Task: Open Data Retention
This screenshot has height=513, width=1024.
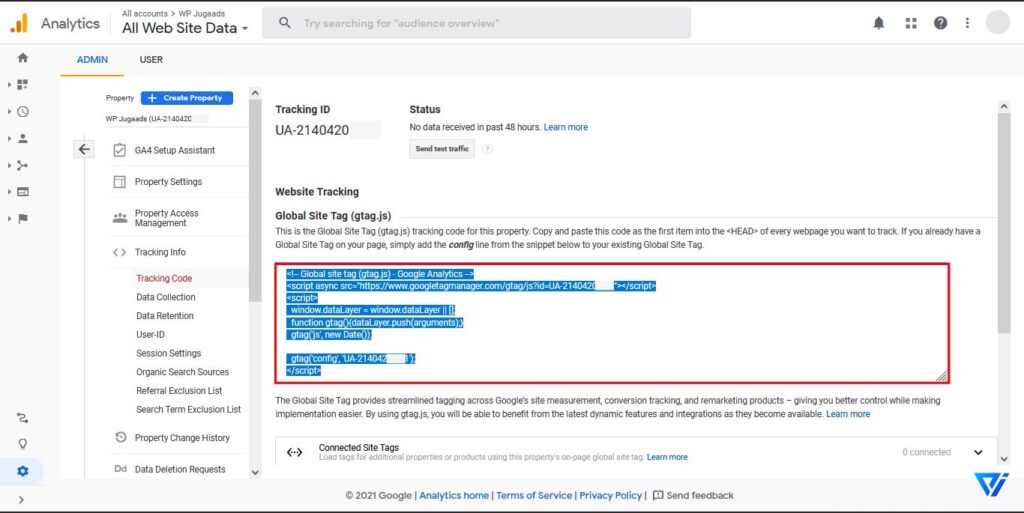Action: pyautogui.click(x=165, y=316)
